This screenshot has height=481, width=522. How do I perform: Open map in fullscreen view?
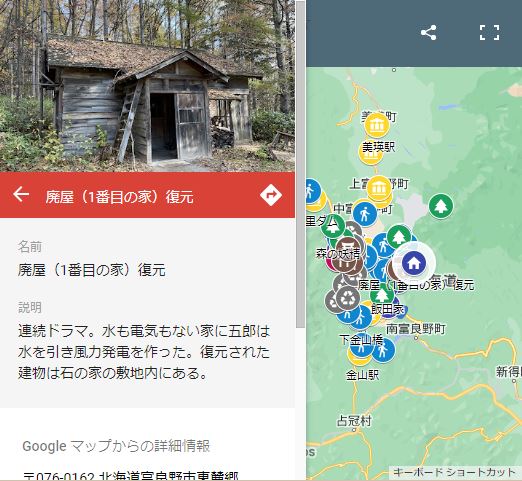click(489, 33)
